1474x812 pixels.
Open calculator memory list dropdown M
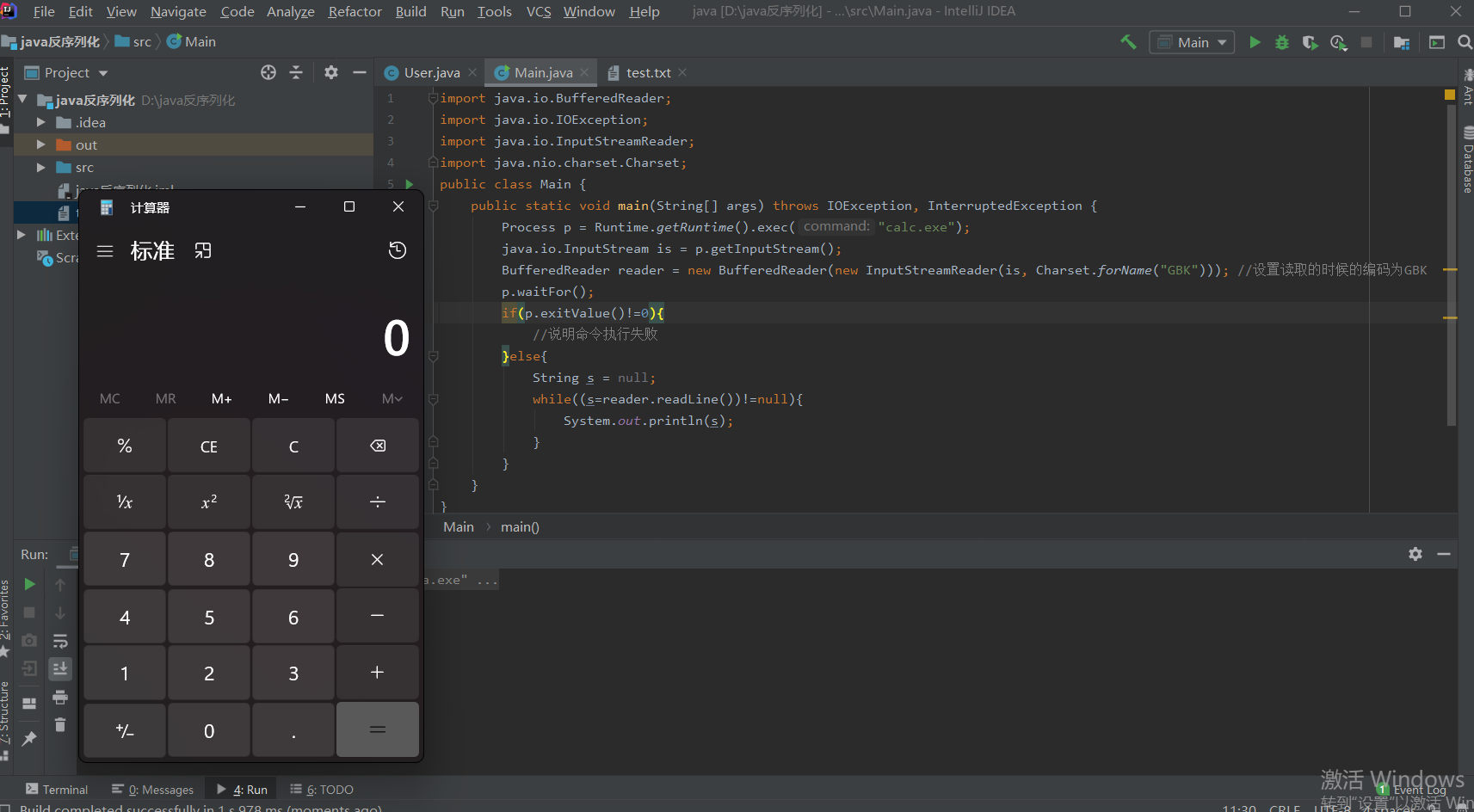[392, 398]
